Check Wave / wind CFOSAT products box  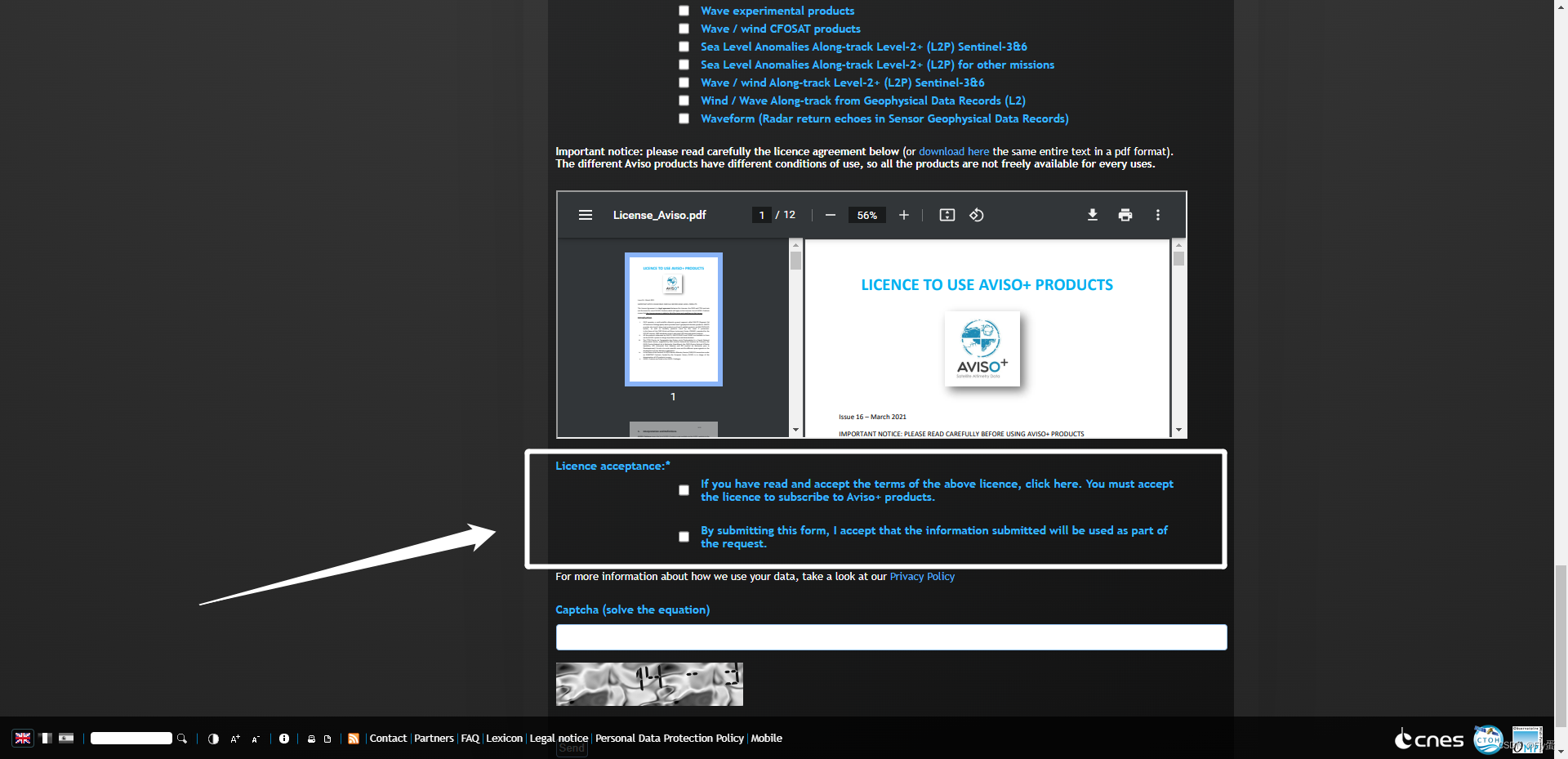tap(684, 29)
